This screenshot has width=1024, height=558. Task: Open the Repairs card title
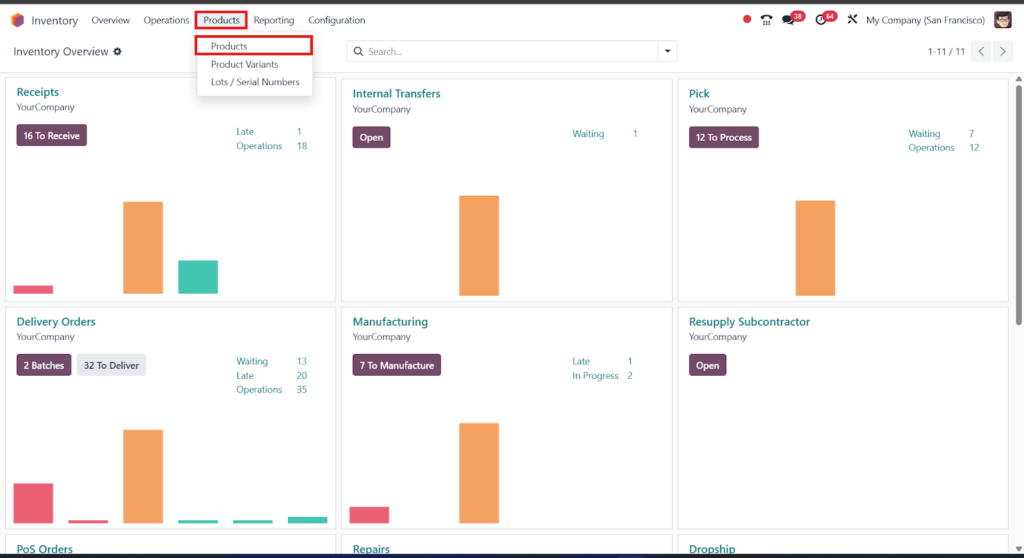coord(371,549)
